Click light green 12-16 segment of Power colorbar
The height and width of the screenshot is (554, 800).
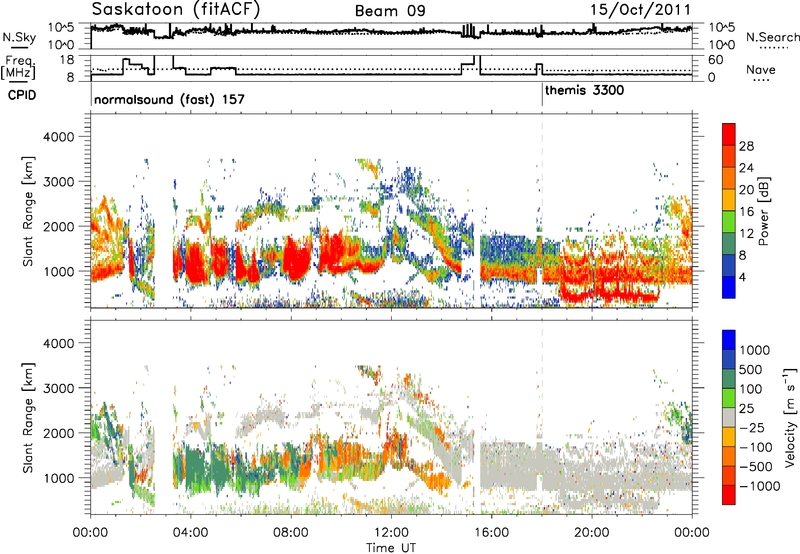[x=729, y=222]
